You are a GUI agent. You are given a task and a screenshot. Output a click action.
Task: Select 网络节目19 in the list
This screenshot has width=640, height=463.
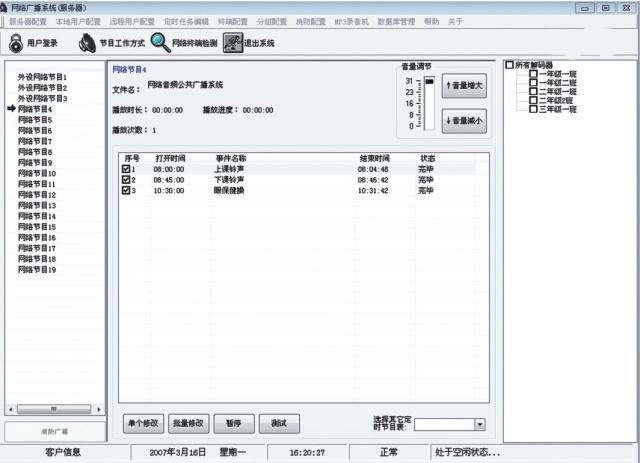[x=37, y=269]
